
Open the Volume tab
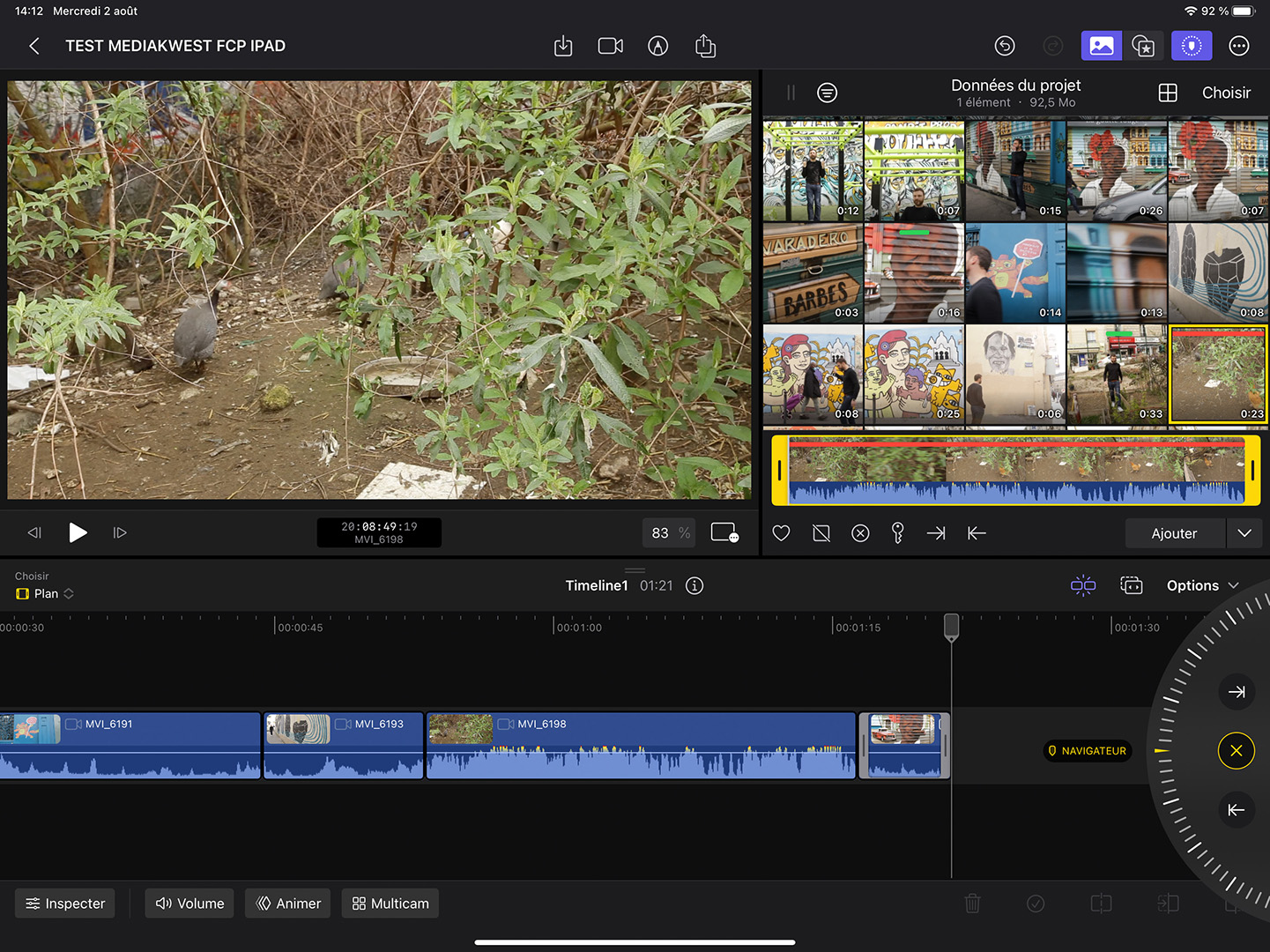point(189,904)
